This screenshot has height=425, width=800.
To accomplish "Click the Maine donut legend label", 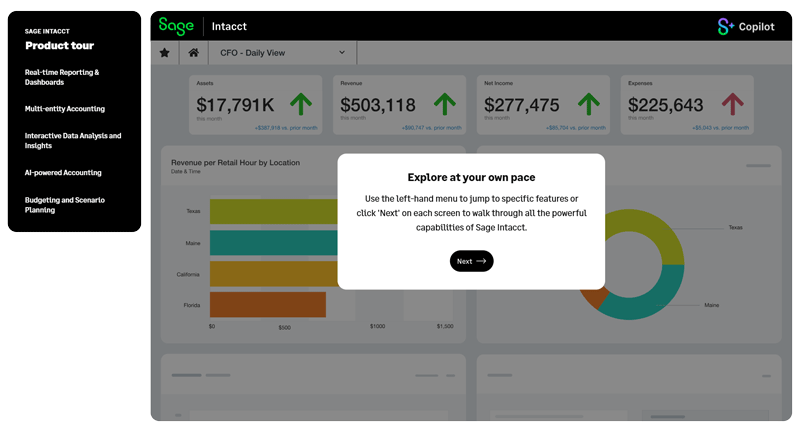I will (x=712, y=305).
